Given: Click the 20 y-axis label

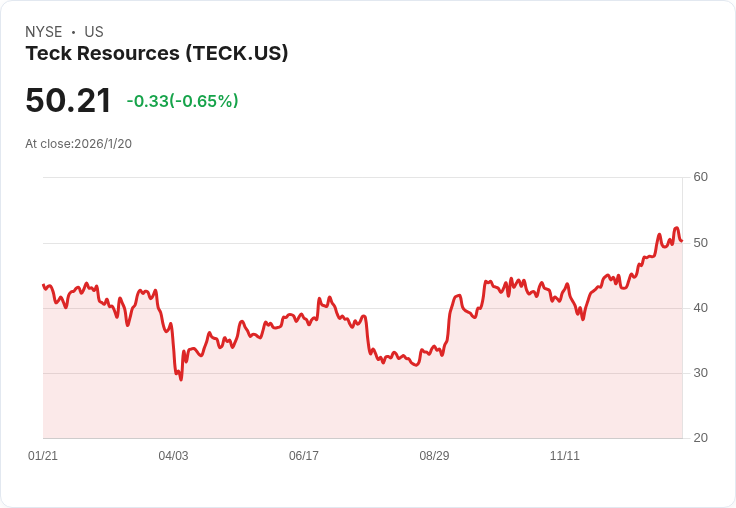Looking at the screenshot, I should 701,438.
